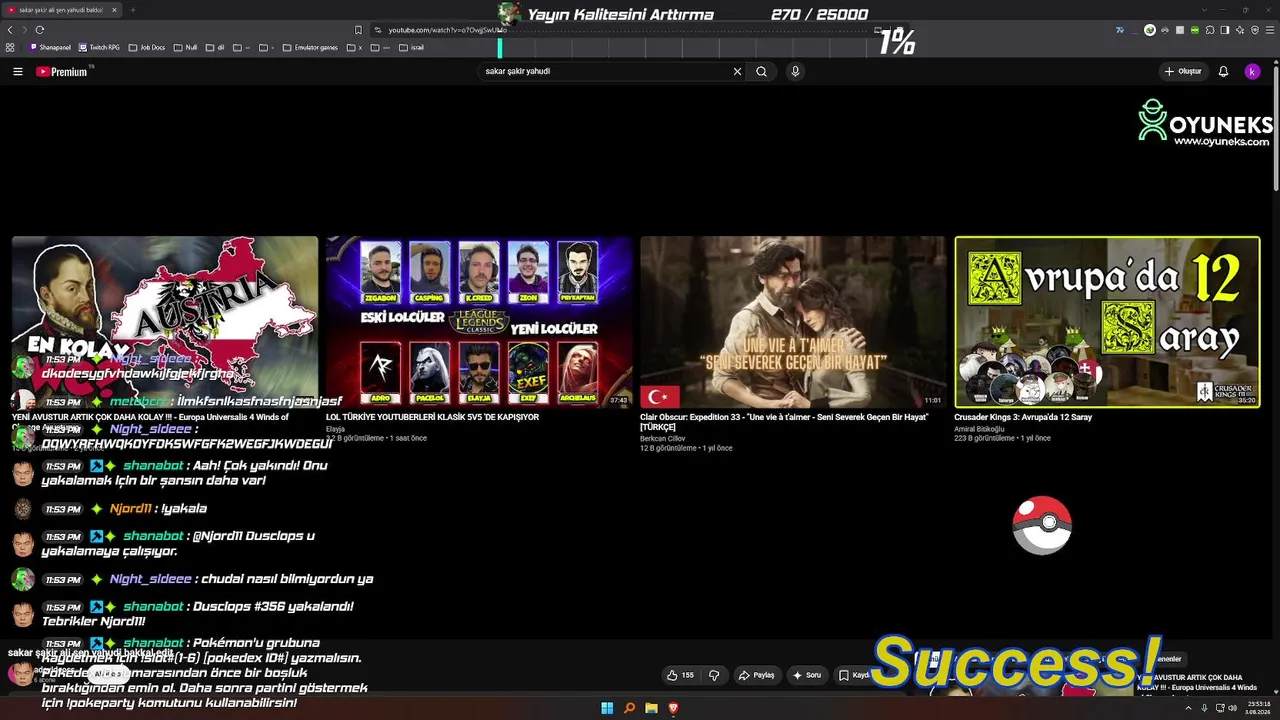Click the Soru ask button
This screenshot has width=1280, height=720.
point(806,675)
